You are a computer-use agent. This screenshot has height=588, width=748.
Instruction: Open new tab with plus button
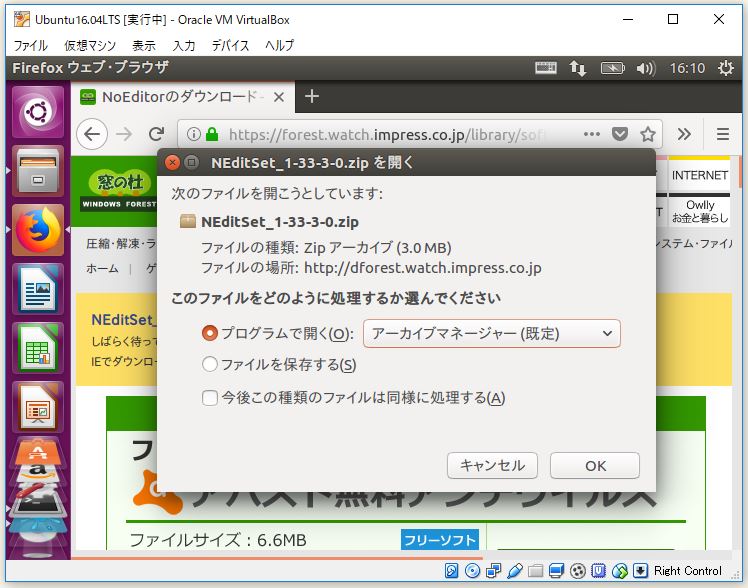coord(312,97)
